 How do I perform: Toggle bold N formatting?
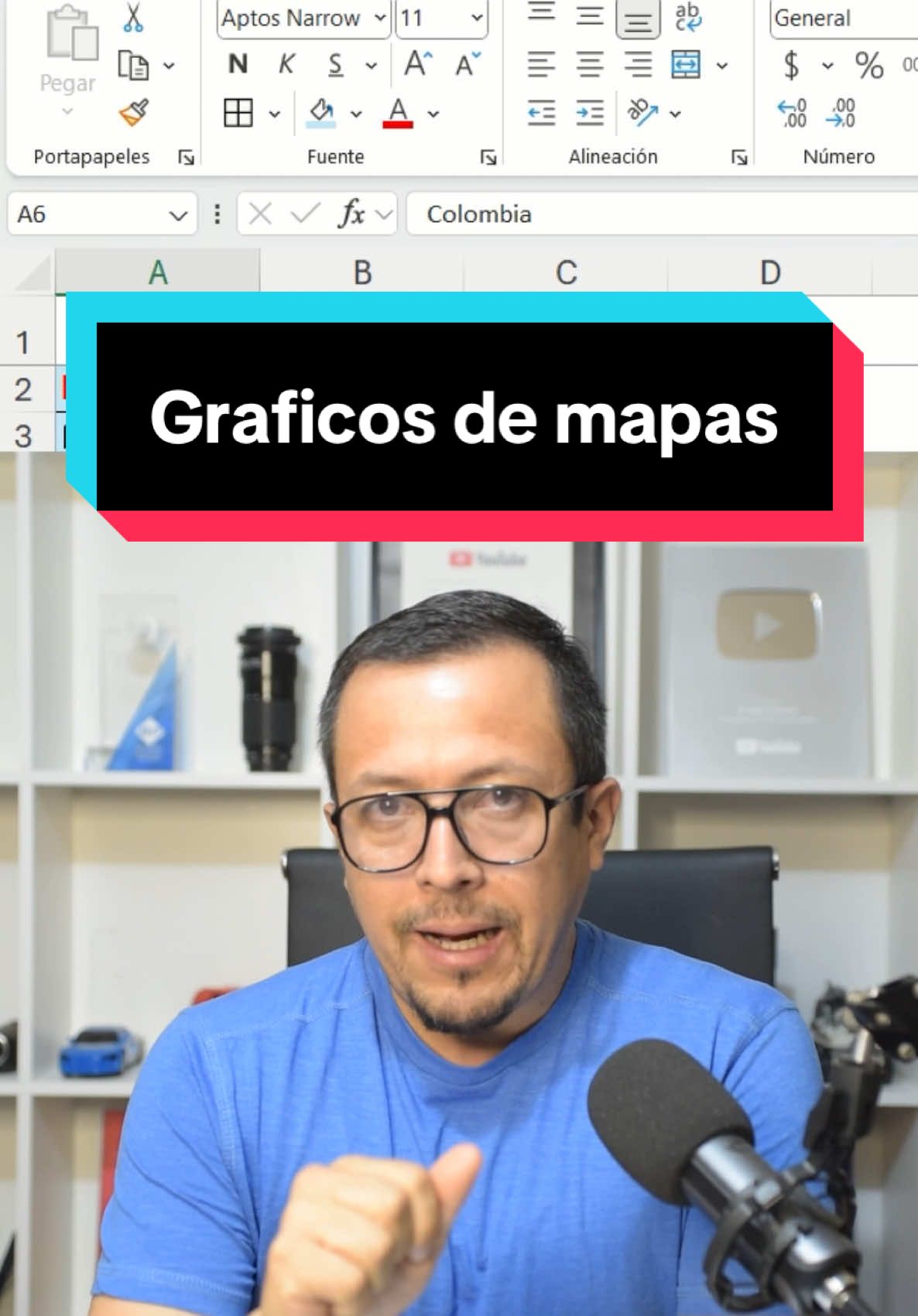pos(238,65)
